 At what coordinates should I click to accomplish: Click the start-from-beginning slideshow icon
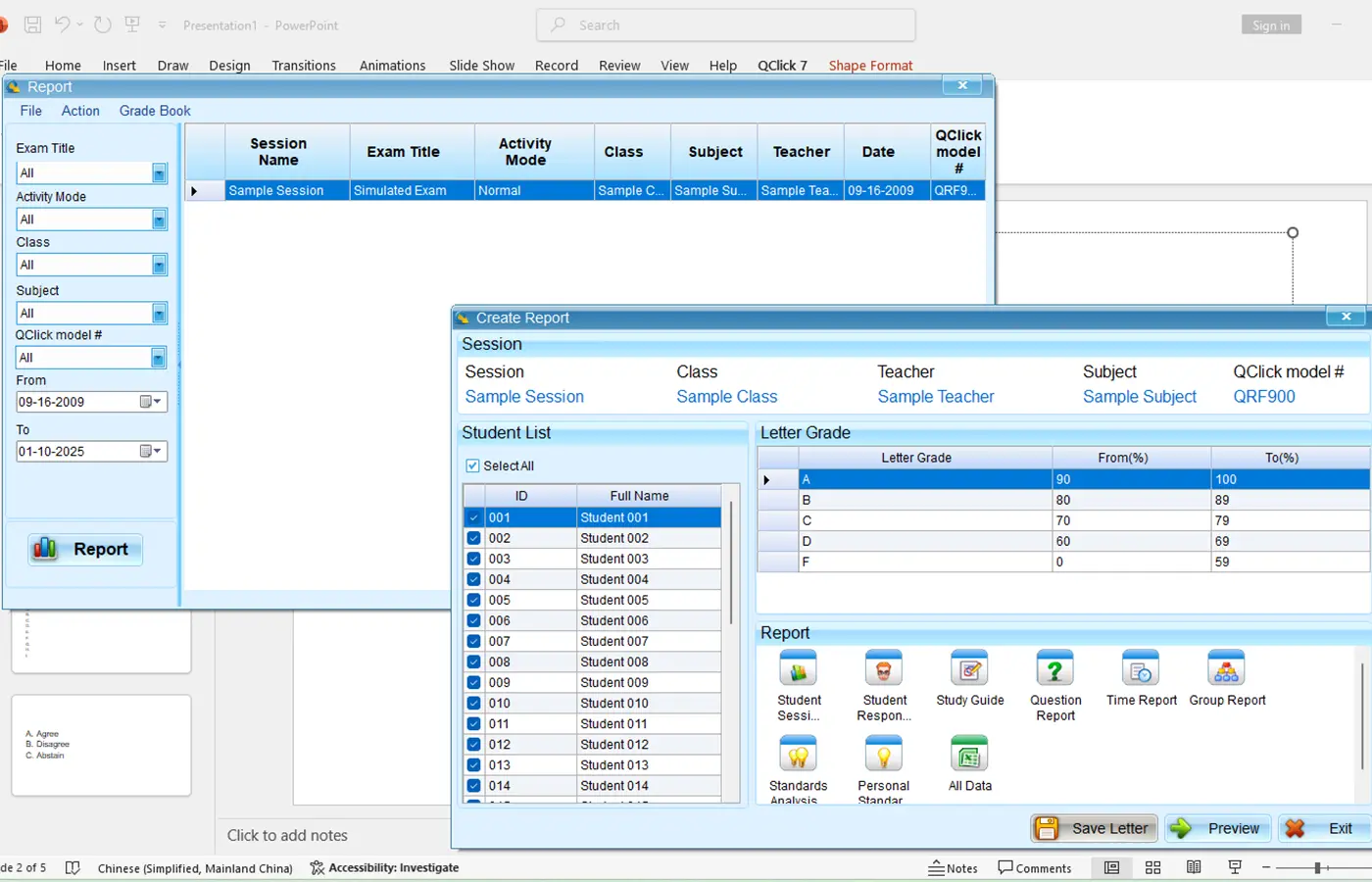(x=131, y=24)
